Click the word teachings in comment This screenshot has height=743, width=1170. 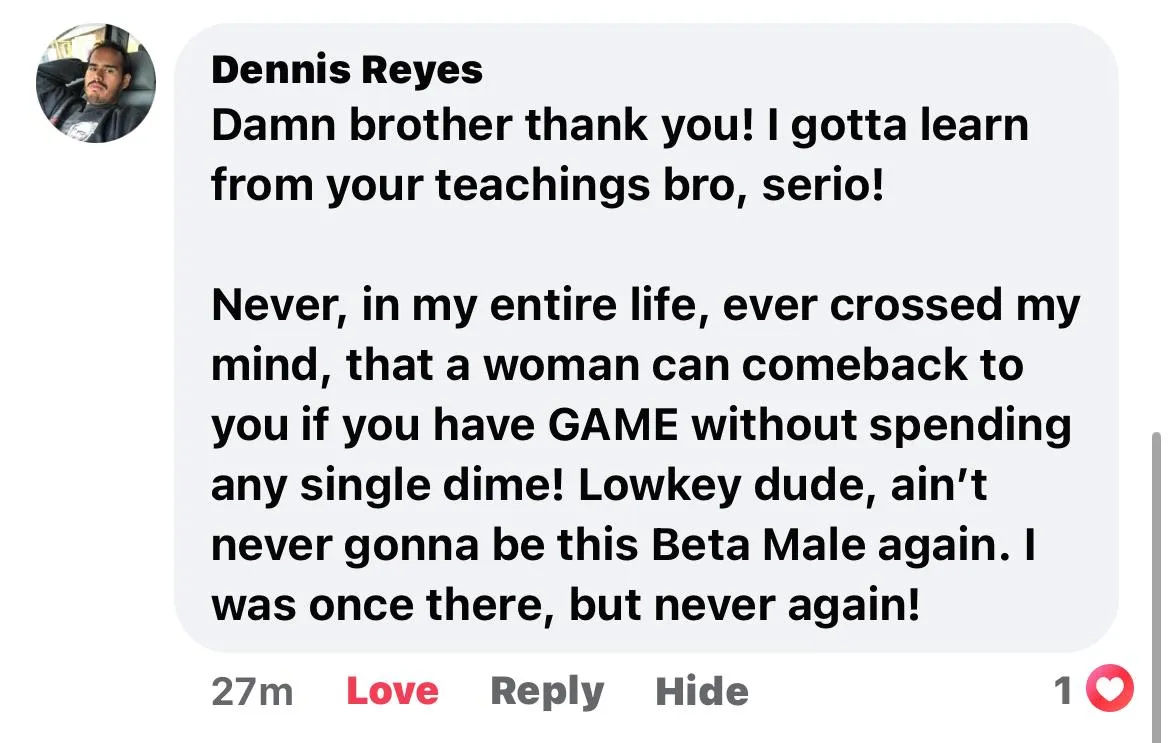point(542,186)
